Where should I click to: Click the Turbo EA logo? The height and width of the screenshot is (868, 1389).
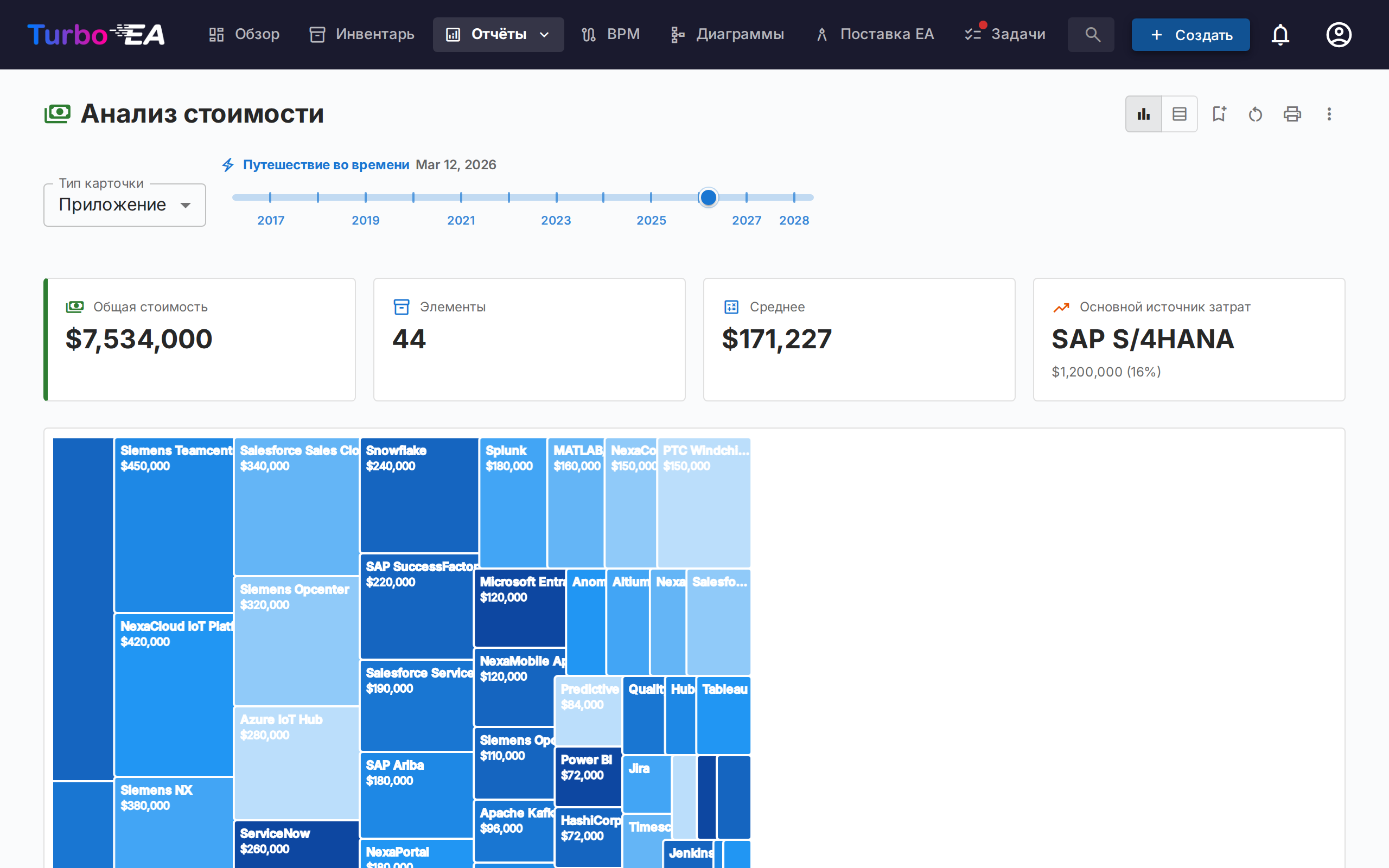tap(96, 35)
